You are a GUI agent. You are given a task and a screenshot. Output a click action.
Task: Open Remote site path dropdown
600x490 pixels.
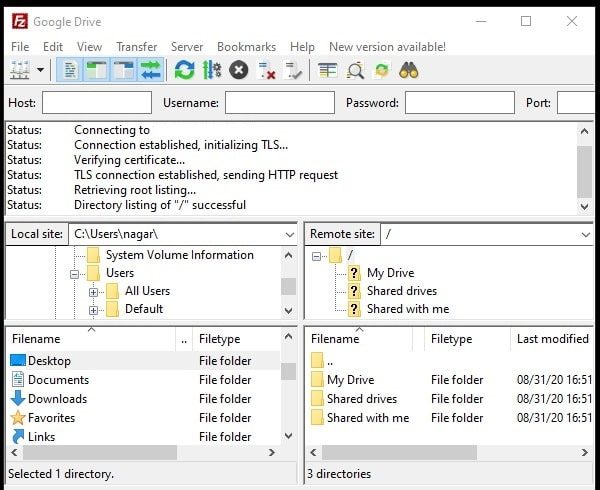pos(585,234)
